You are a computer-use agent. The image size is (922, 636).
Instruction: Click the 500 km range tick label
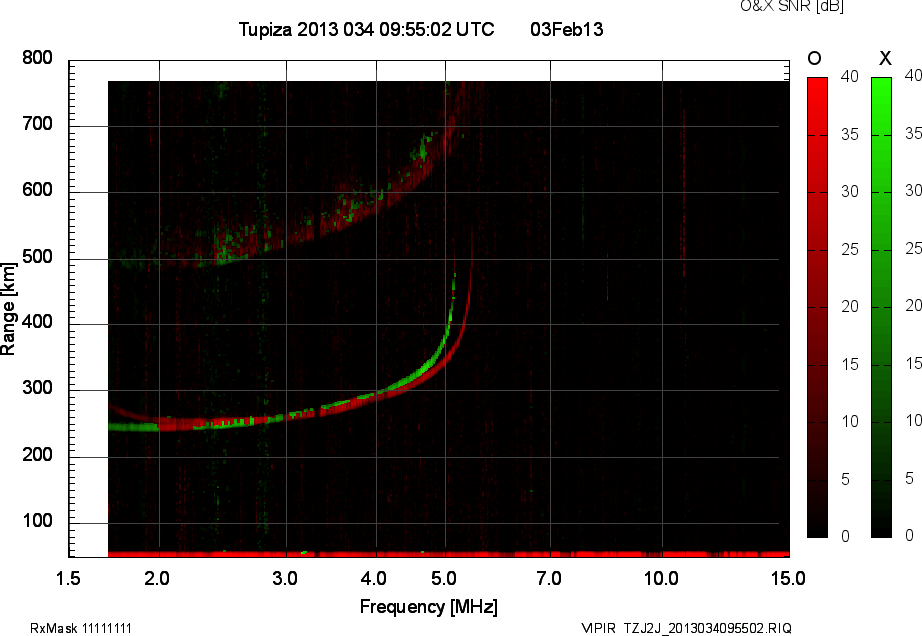37,258
